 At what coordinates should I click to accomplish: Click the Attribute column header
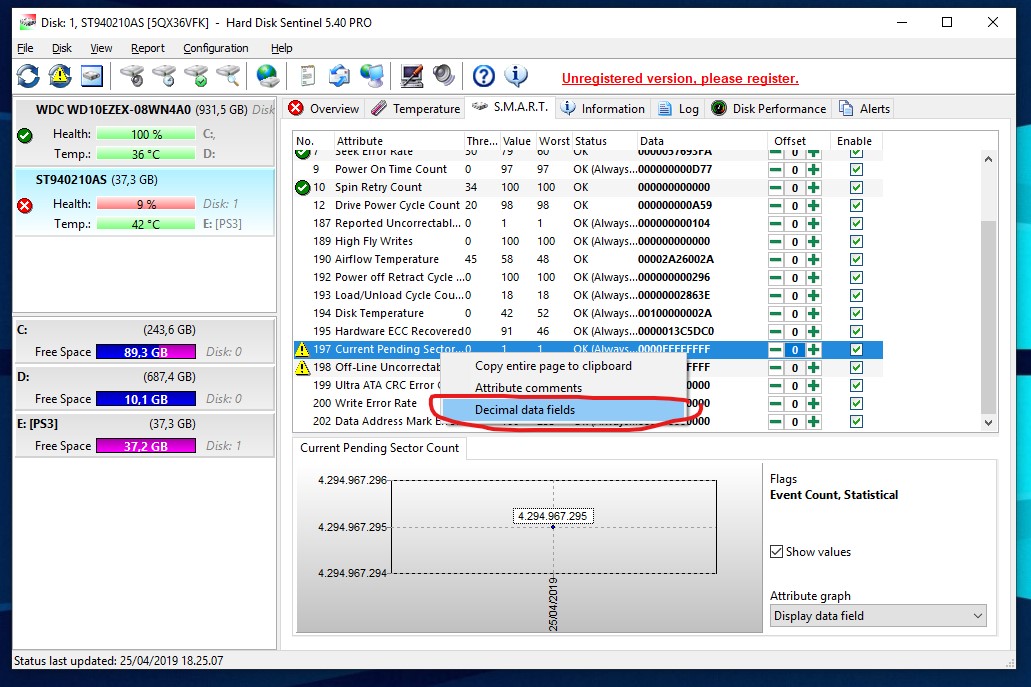pyautogui.click(x=398, y=141)
